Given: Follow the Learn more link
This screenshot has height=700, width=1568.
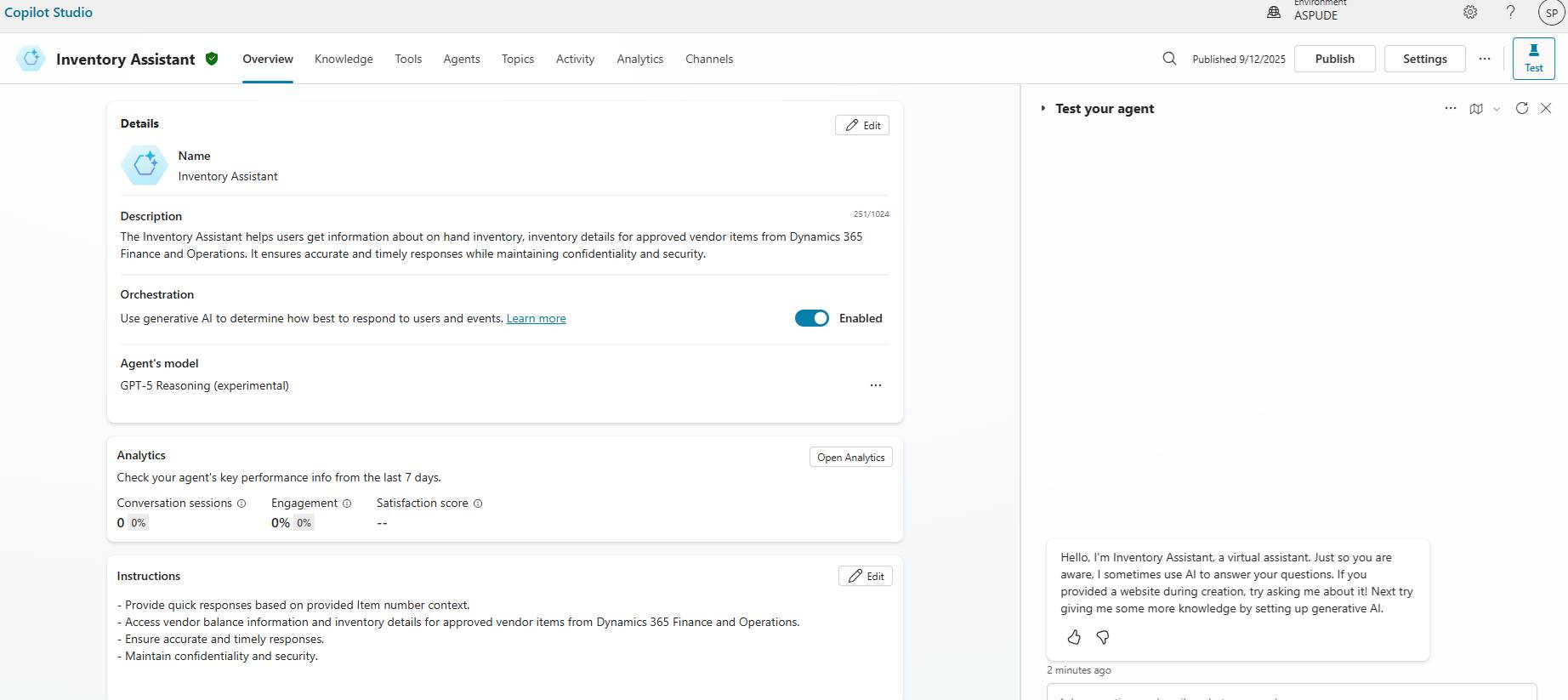Looking at the screenshot, I should click(x=536, y=318).
